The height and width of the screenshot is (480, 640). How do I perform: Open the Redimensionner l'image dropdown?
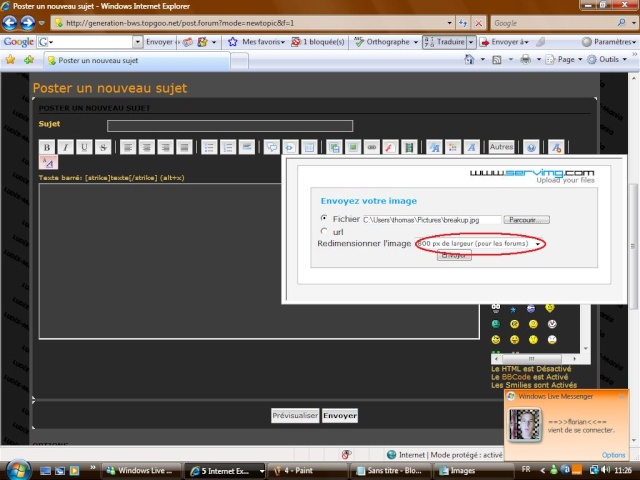(480, 244)
